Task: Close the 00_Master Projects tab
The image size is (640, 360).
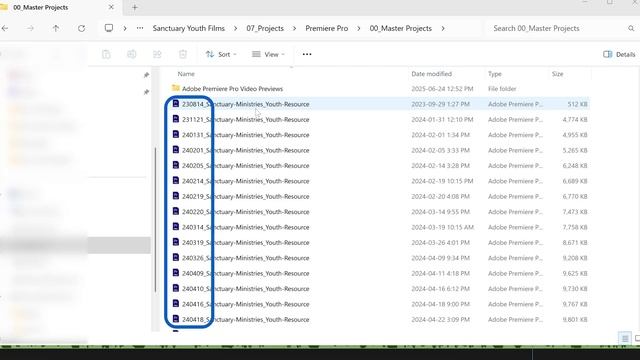Action: coord(111,7)
